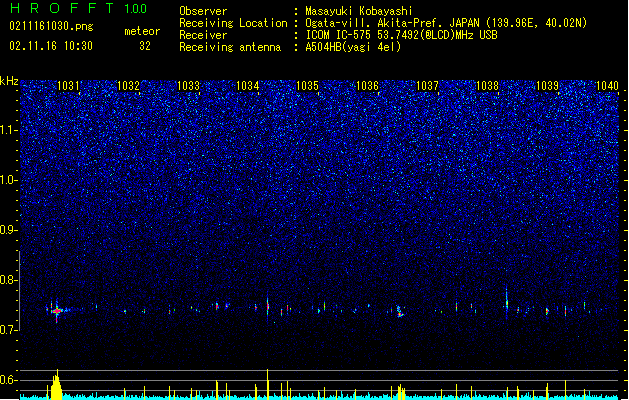Image resolution: width=629 pixels, height=400 pixels.
Task: Click the 1034 time marker
Action: pyautogui.click(x=248, y=85)
